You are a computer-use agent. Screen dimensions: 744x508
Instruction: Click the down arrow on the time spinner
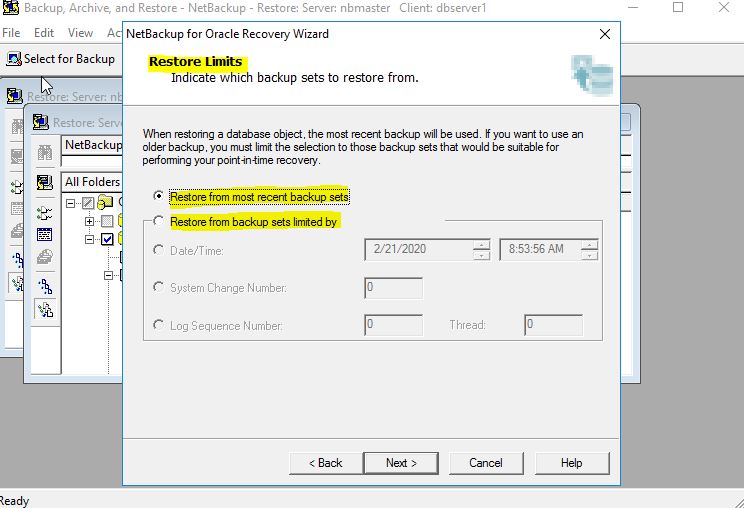click(x=589, y=255)
